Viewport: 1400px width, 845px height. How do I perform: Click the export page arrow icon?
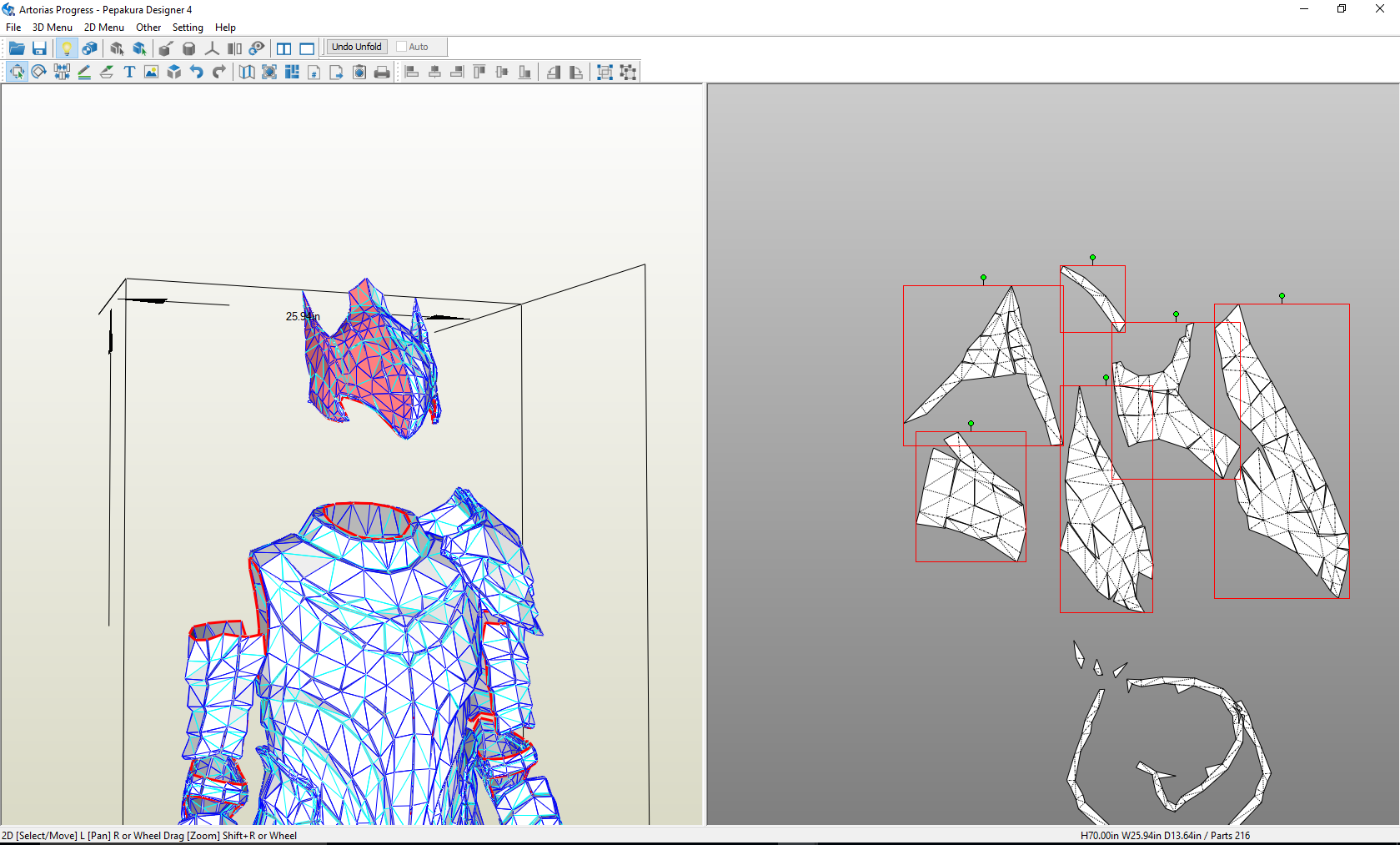[337, 72]
